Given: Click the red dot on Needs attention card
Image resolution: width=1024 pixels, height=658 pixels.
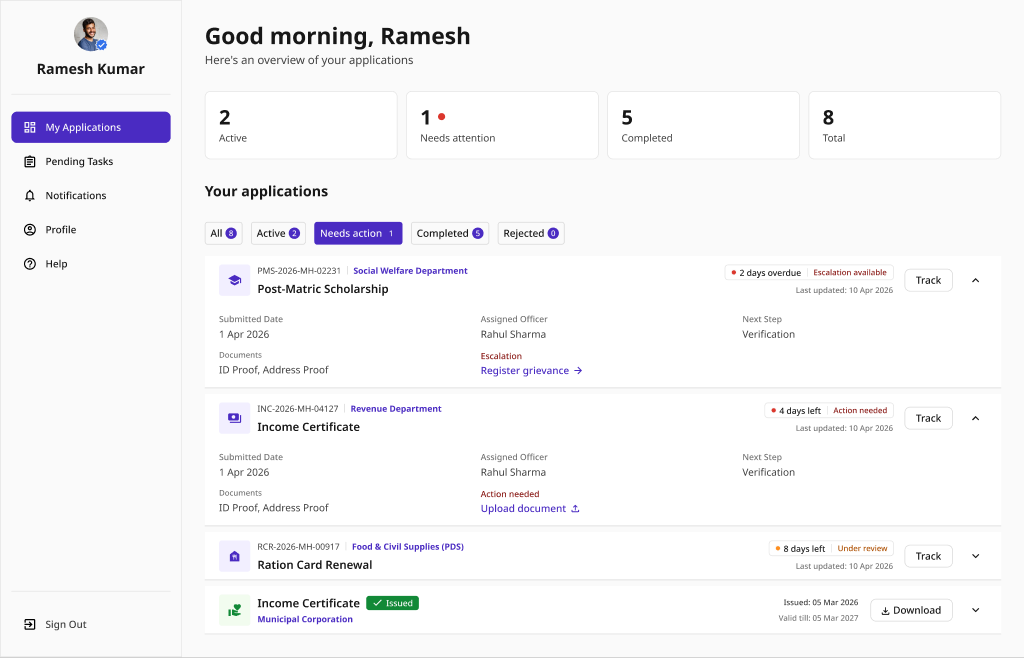Looking at the screenshot, I should pyautogui.click(x=441, y=117).
